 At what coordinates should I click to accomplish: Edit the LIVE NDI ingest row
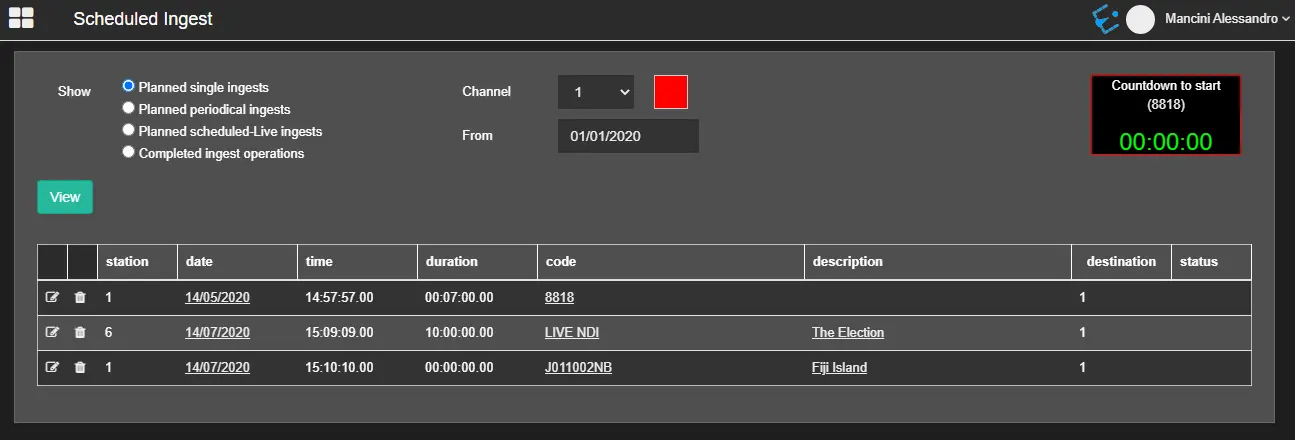pos(52,332)
